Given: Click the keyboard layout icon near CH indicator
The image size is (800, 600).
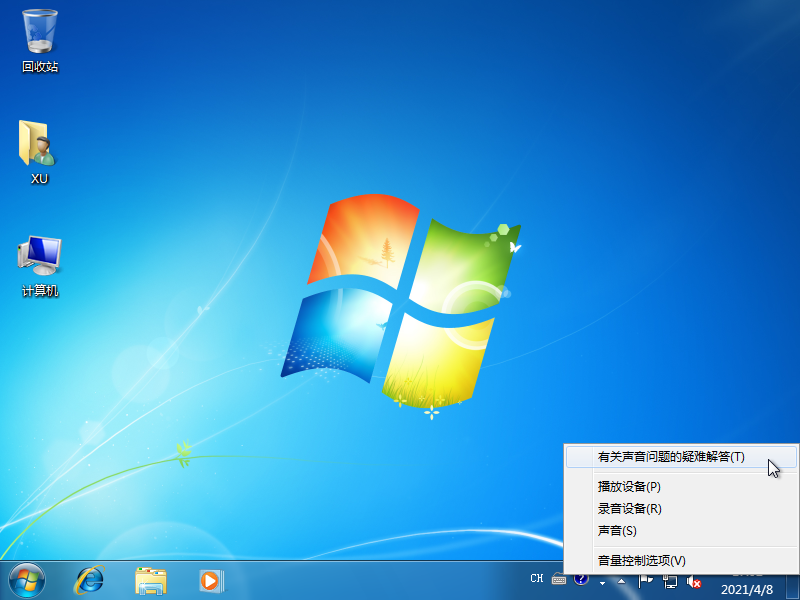Looking at the screenshot, I should [x=560, y=579].
